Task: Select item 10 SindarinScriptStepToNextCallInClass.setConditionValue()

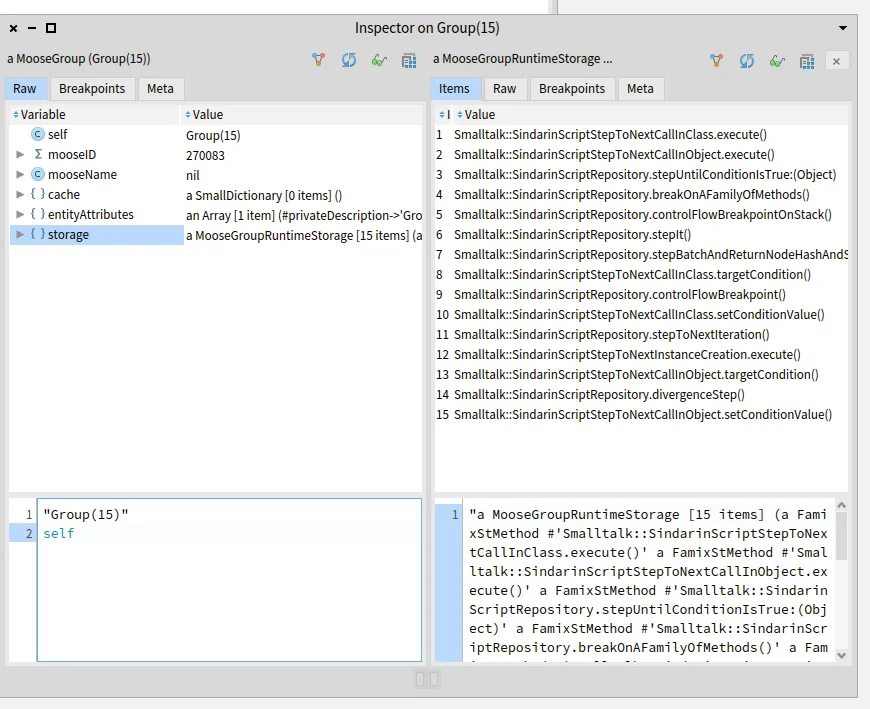Action: 641,315
